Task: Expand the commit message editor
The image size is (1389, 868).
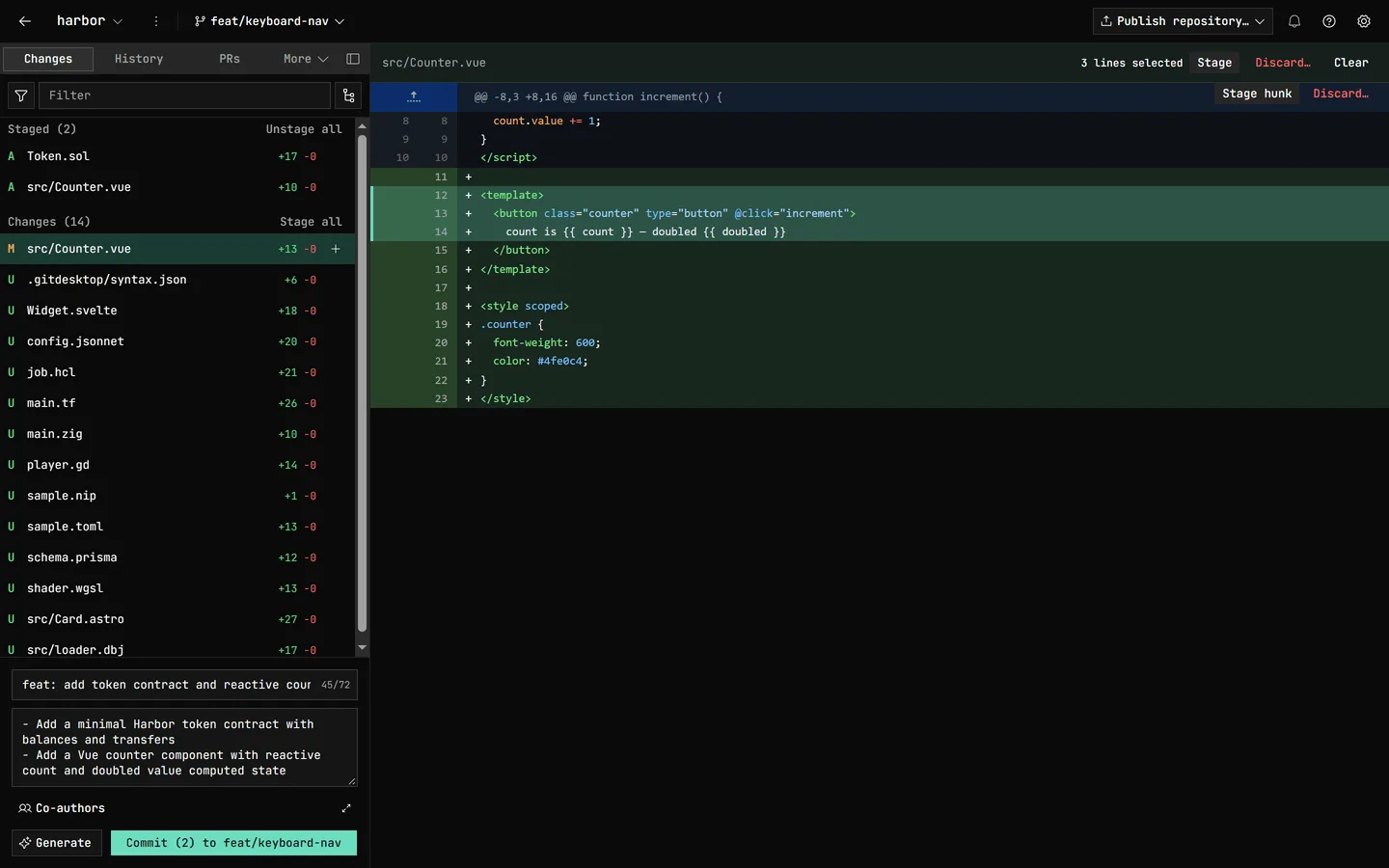Action: (x=346, y=808)
